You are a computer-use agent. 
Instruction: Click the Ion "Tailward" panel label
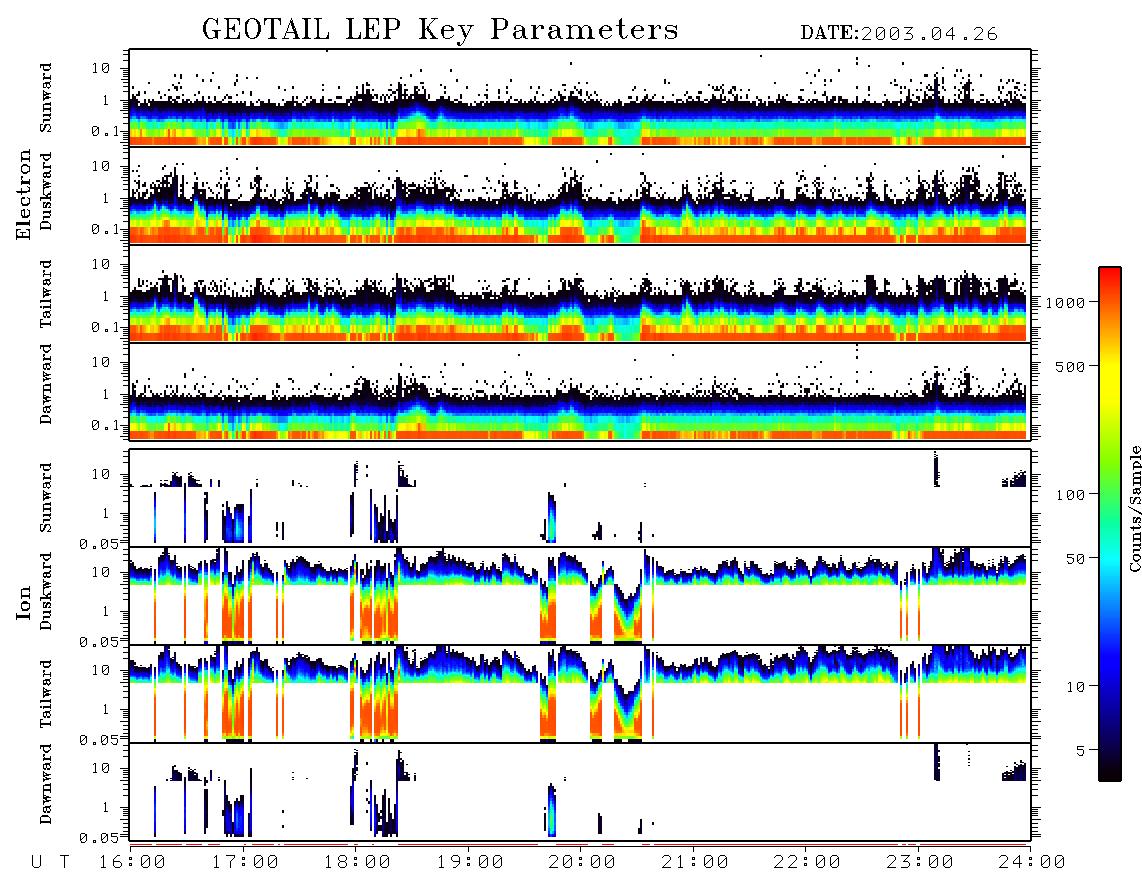[x=46, y=694]
